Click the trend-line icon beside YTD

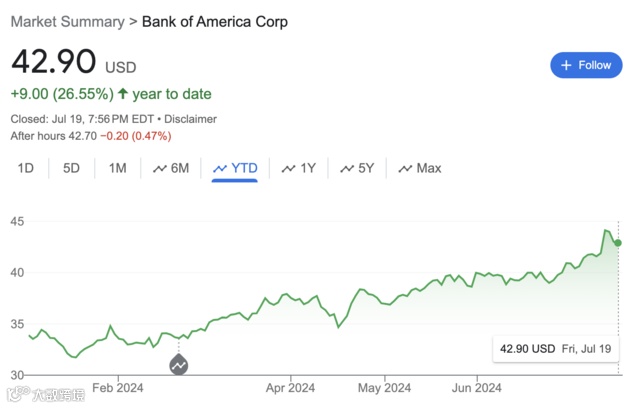(220, 169)
